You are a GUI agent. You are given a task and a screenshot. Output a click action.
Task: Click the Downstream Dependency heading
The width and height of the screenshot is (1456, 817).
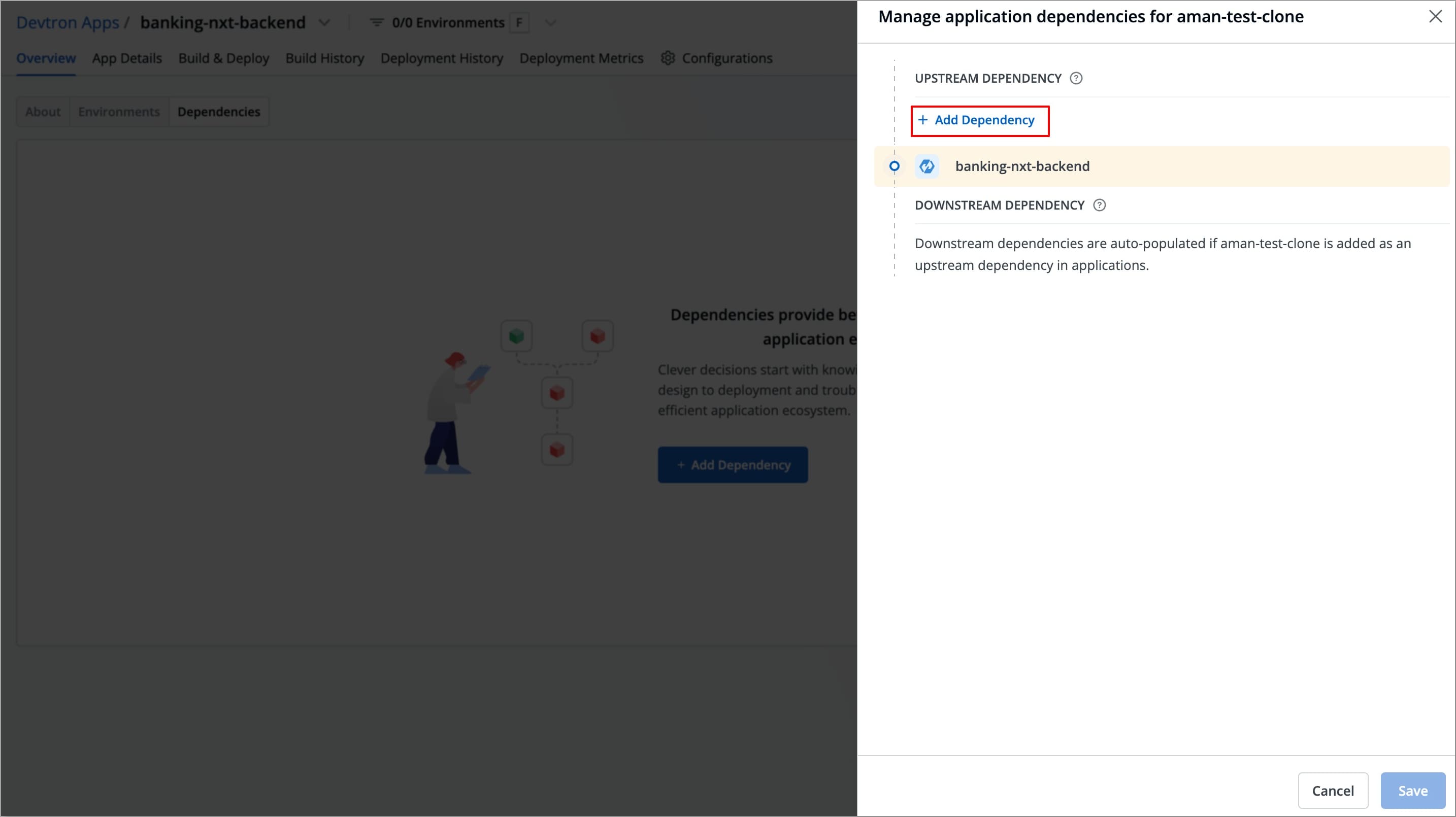coord(1000,205)
